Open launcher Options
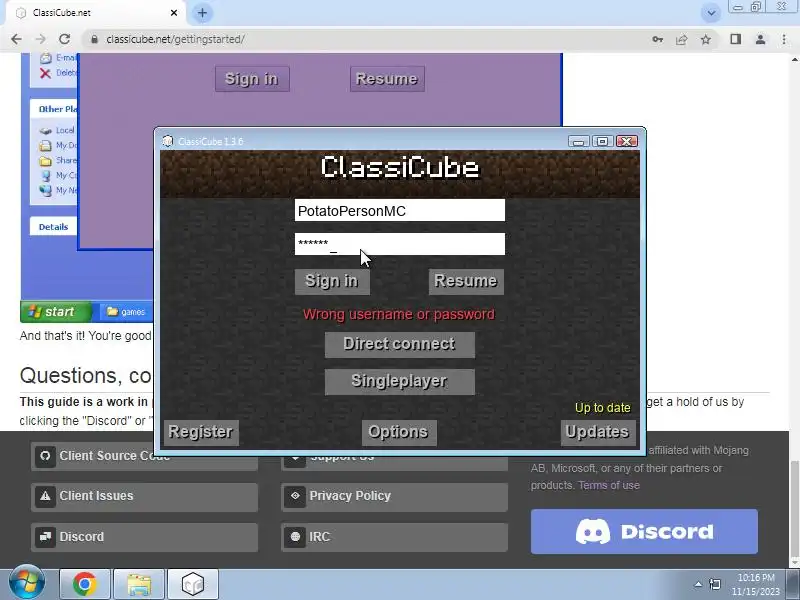 tap(399, 433)
